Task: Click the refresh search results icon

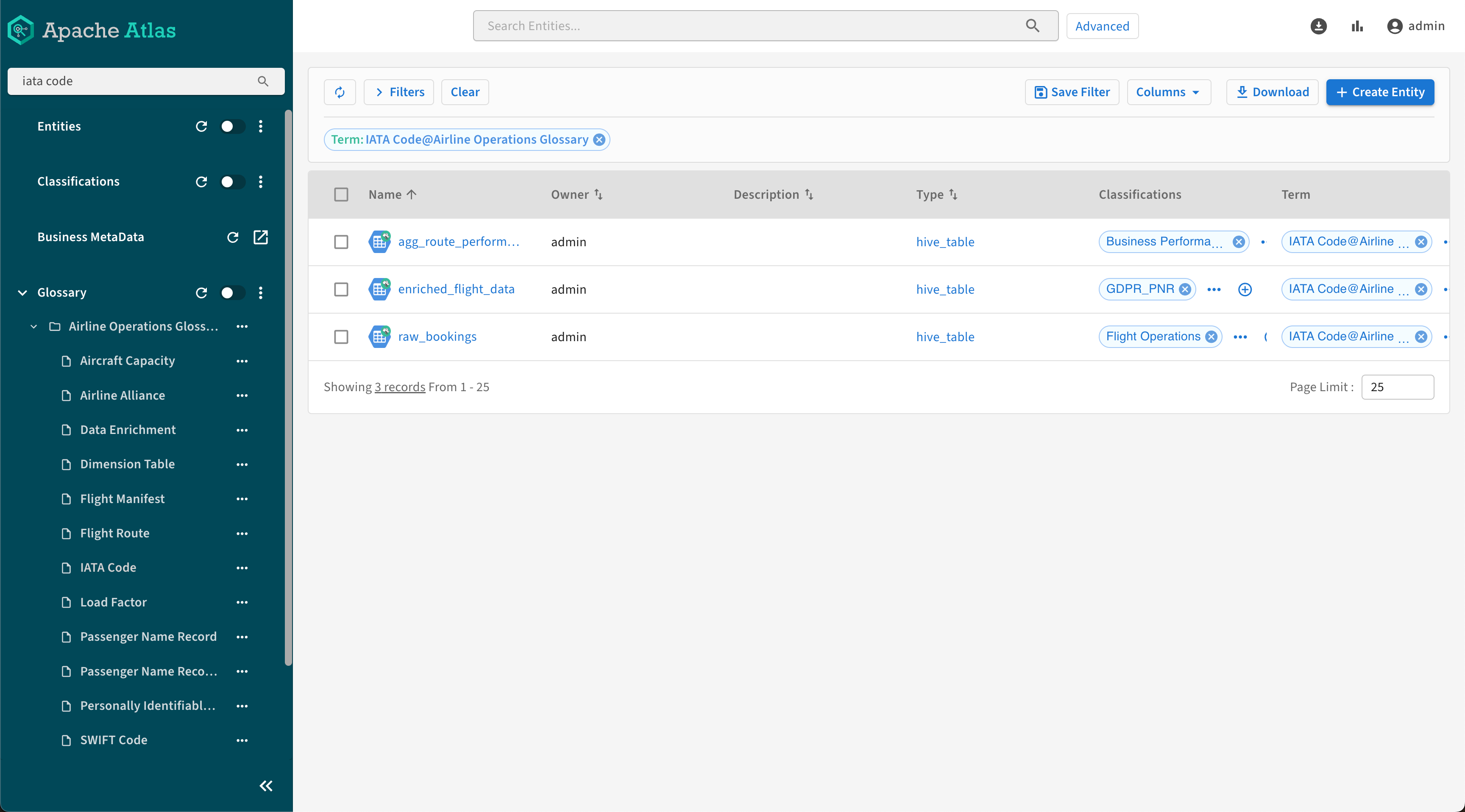Action: pyautogui.click(x=340, y=92)
